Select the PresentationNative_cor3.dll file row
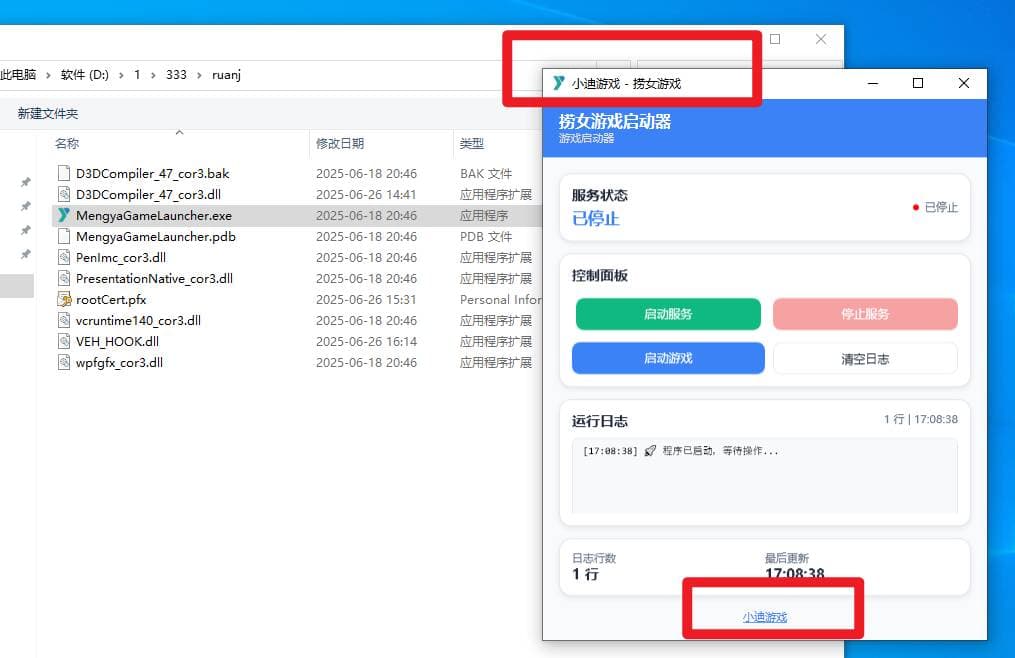Screen dimensions: 1015x658 (x=154, y=278)
